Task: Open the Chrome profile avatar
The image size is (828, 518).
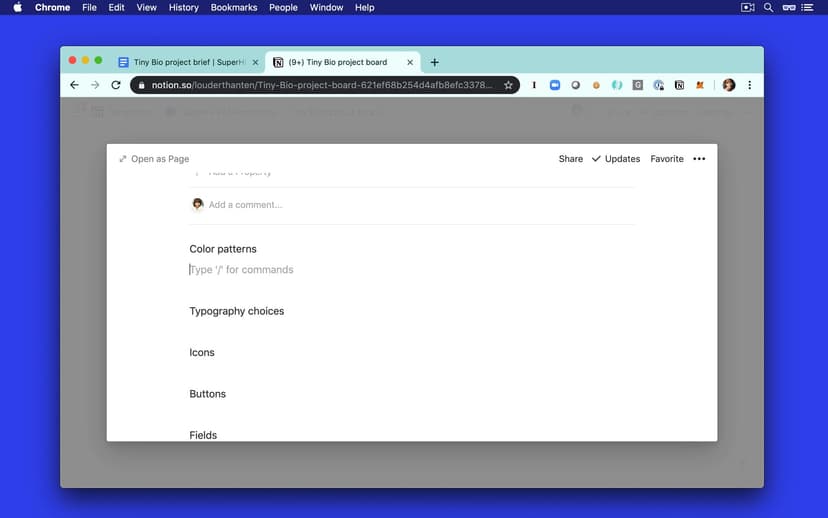Action: pos(729,85)
